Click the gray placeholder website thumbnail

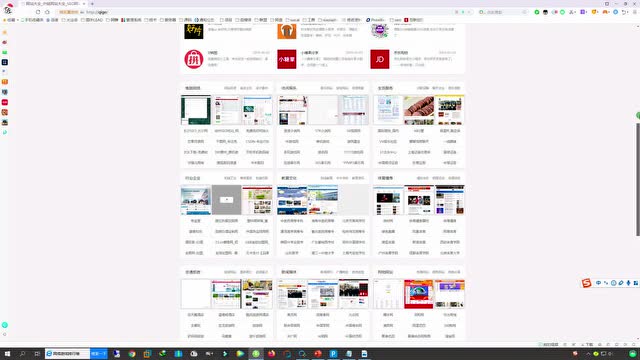click(227, 200)
